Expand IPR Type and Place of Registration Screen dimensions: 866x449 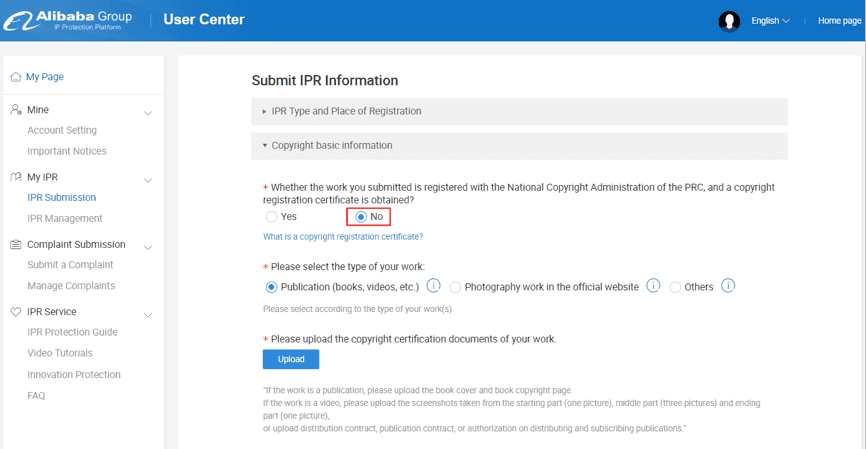pyautogui.click(x=346, y=111)
